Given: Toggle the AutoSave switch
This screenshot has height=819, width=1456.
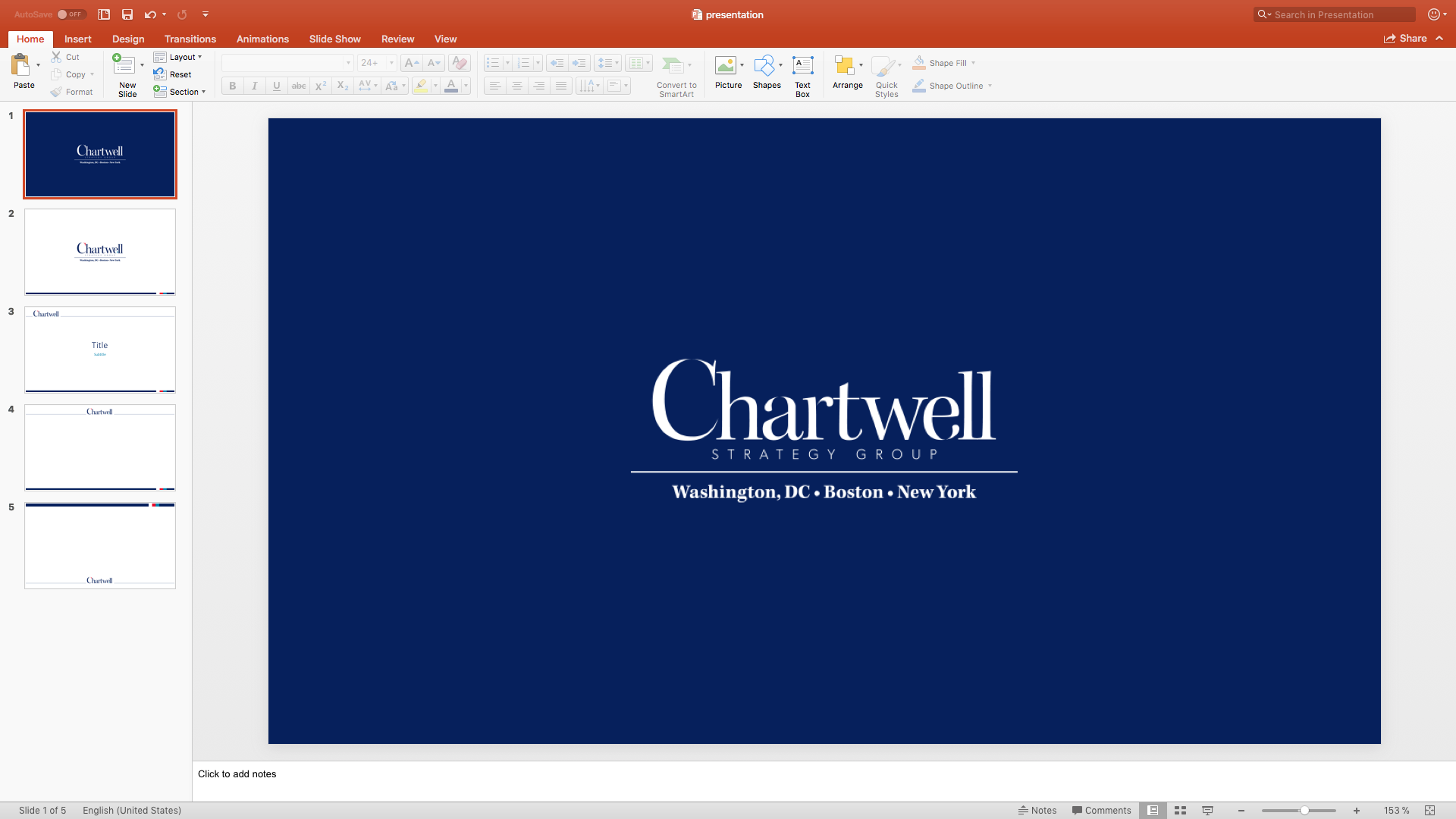Looking at the screenshot, I should [x=71, y=14].
